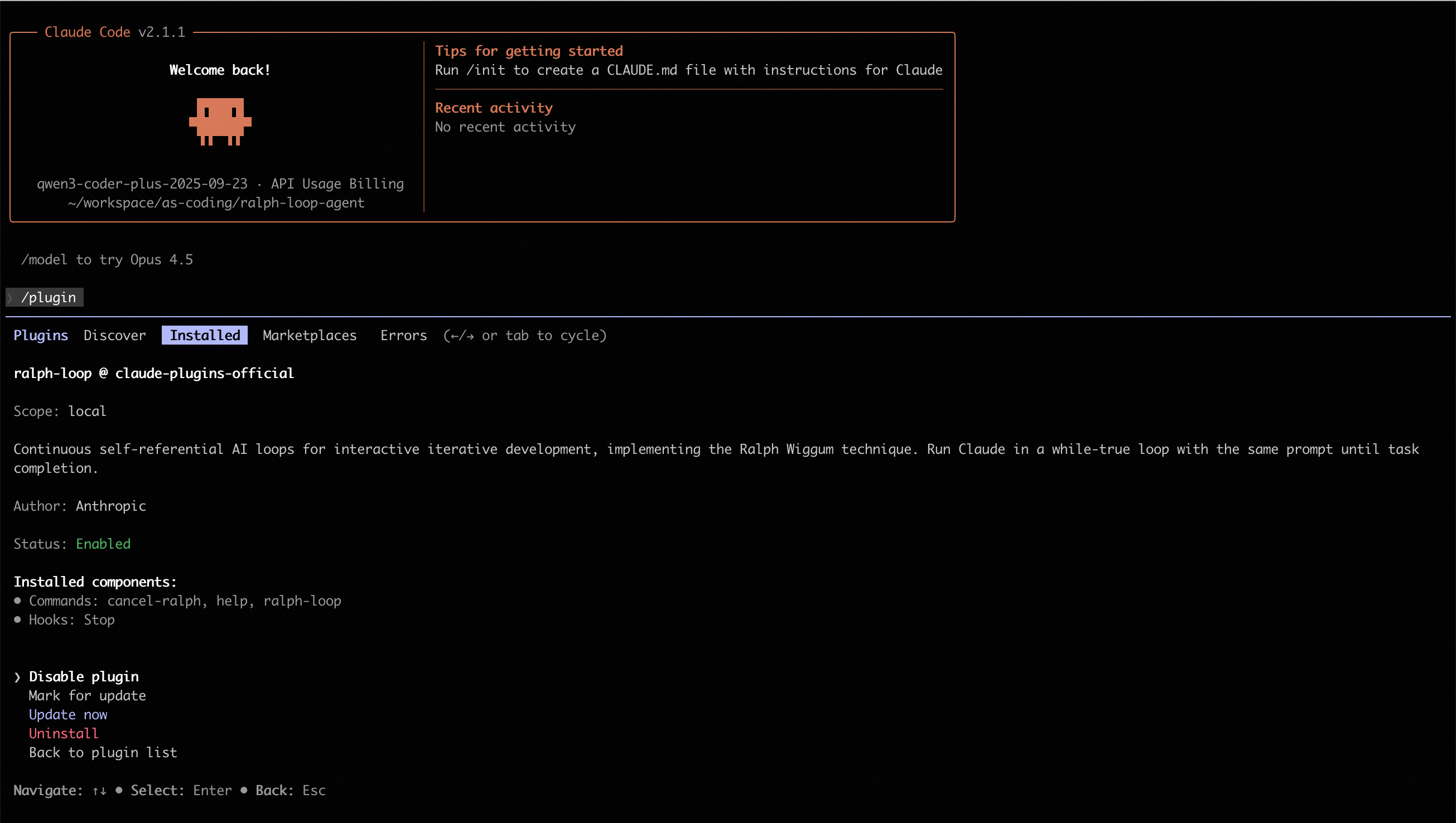The image size is (1456, 823).
Task: Click the /model to try Opus 4.5 hint
Action: coord(107,259)
